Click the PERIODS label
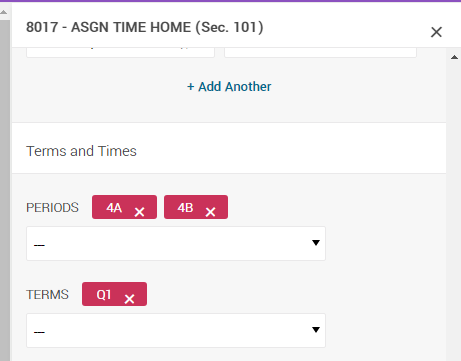461x361 pixels. pyautogui.click(x=52, y=208)
